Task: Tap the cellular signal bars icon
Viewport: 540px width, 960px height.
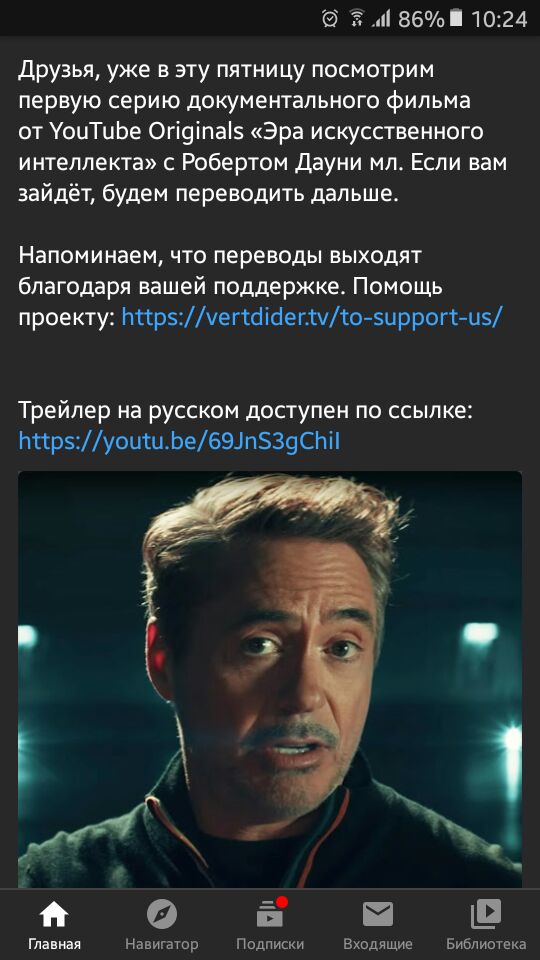Action: (381, 18)
